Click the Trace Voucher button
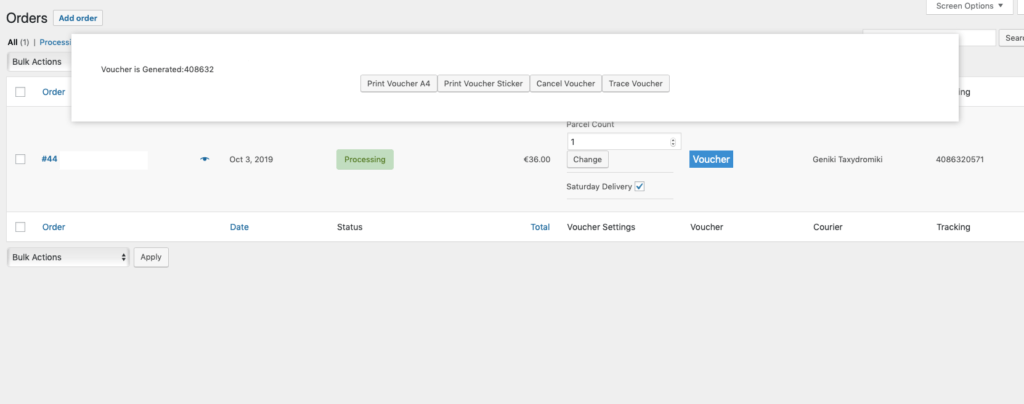1024x404 pixels. 635,84
